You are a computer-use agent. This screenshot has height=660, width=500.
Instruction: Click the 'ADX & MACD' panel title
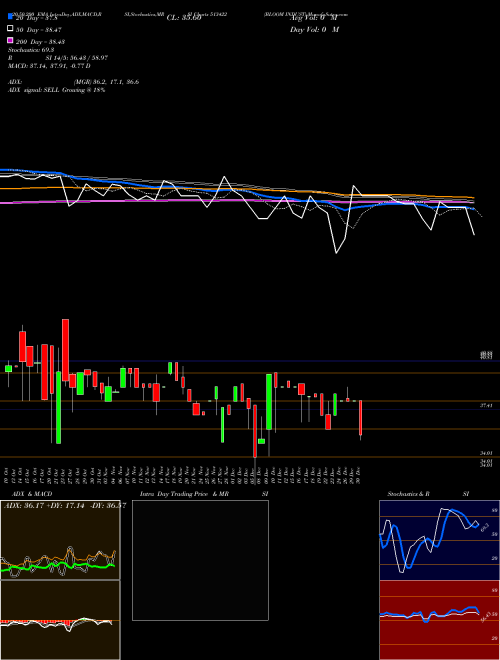32,494
